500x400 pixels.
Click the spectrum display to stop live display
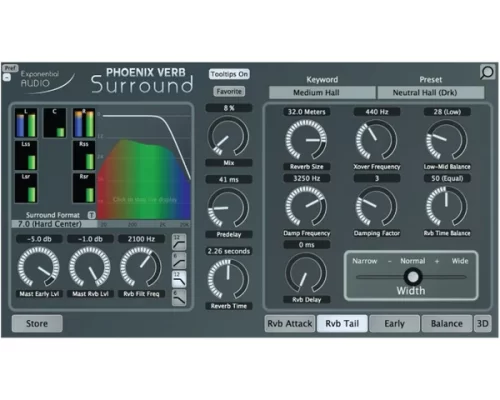[x=144, y=167]
